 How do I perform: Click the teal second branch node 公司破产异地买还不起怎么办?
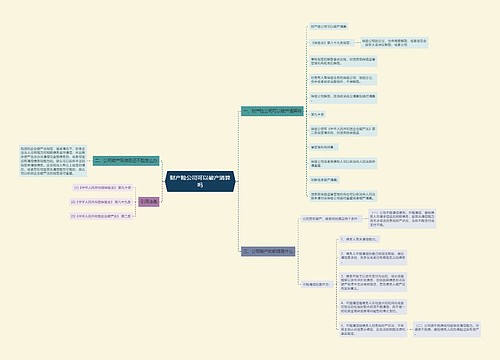click(126, 161)
